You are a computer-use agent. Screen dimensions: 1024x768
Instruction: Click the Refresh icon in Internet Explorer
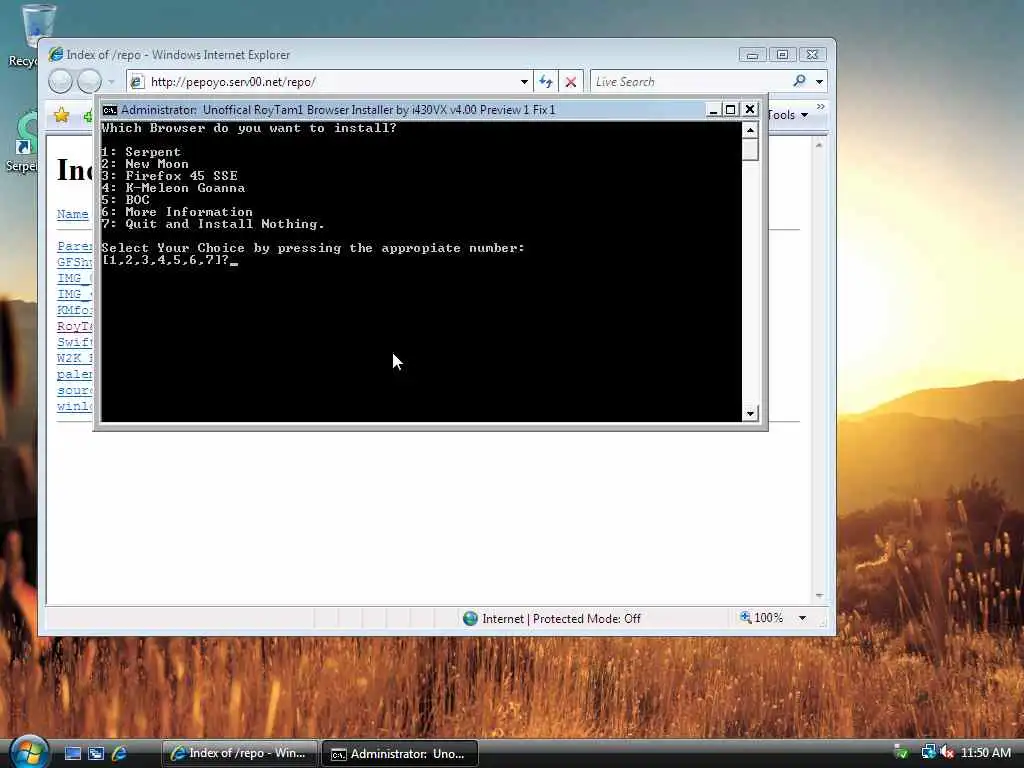click(546, 82)
